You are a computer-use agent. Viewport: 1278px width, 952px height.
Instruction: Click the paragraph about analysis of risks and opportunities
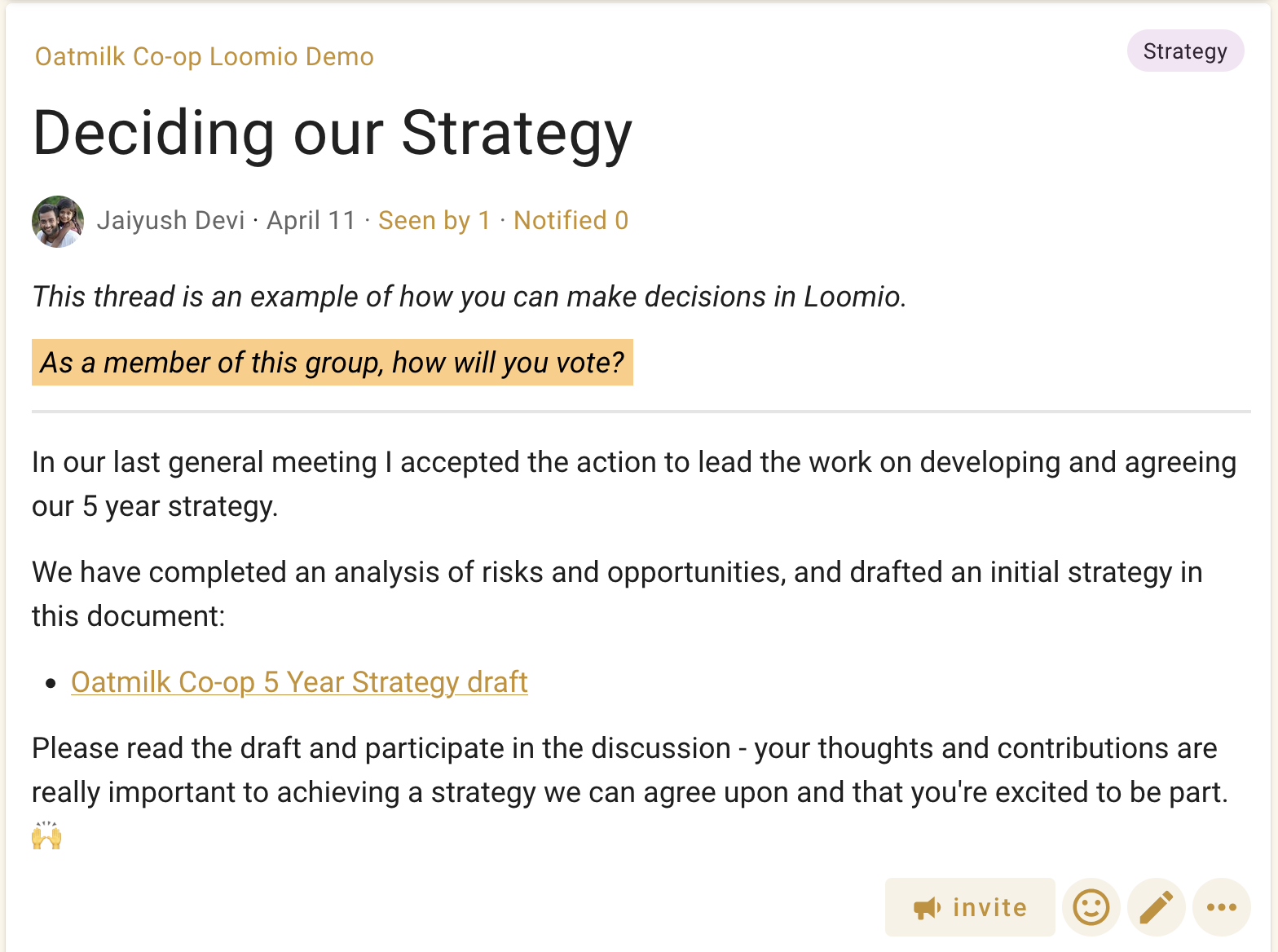click(x=616, y=593)
